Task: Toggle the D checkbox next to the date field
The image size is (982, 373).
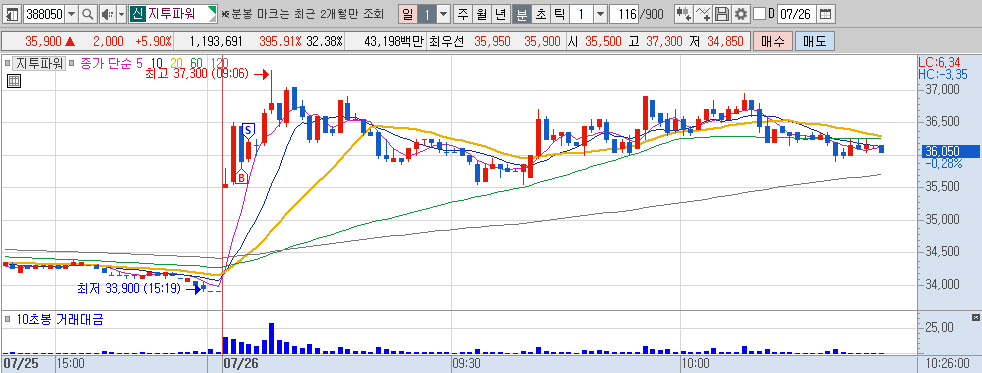Action: (x=759, y=13)
